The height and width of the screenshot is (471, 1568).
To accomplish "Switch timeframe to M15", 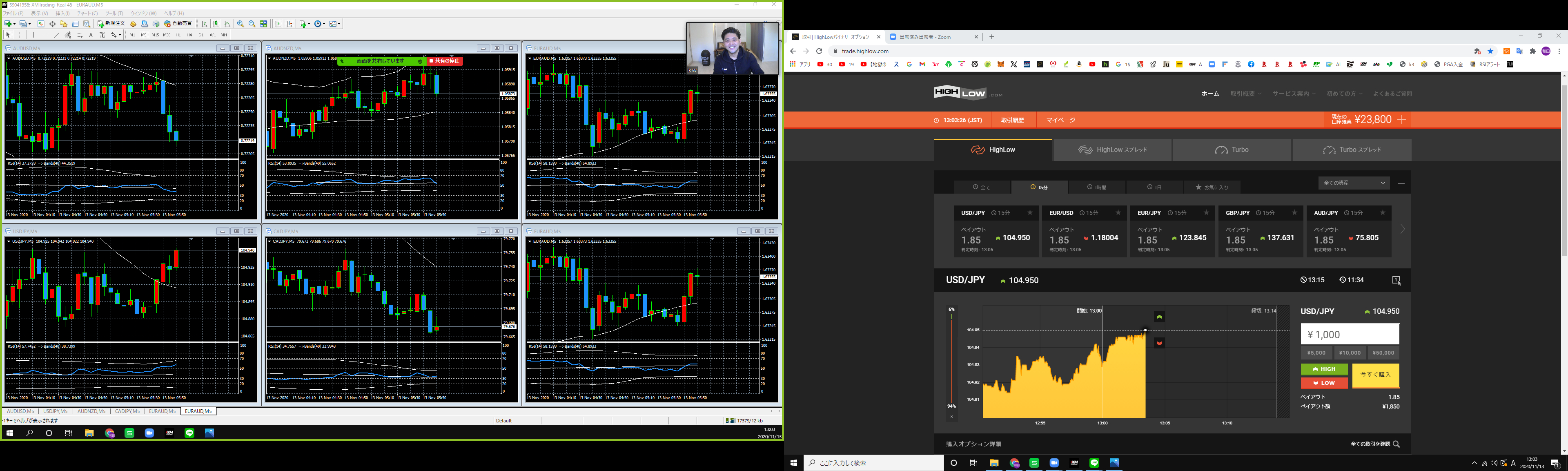I will [x=155, y=35].
